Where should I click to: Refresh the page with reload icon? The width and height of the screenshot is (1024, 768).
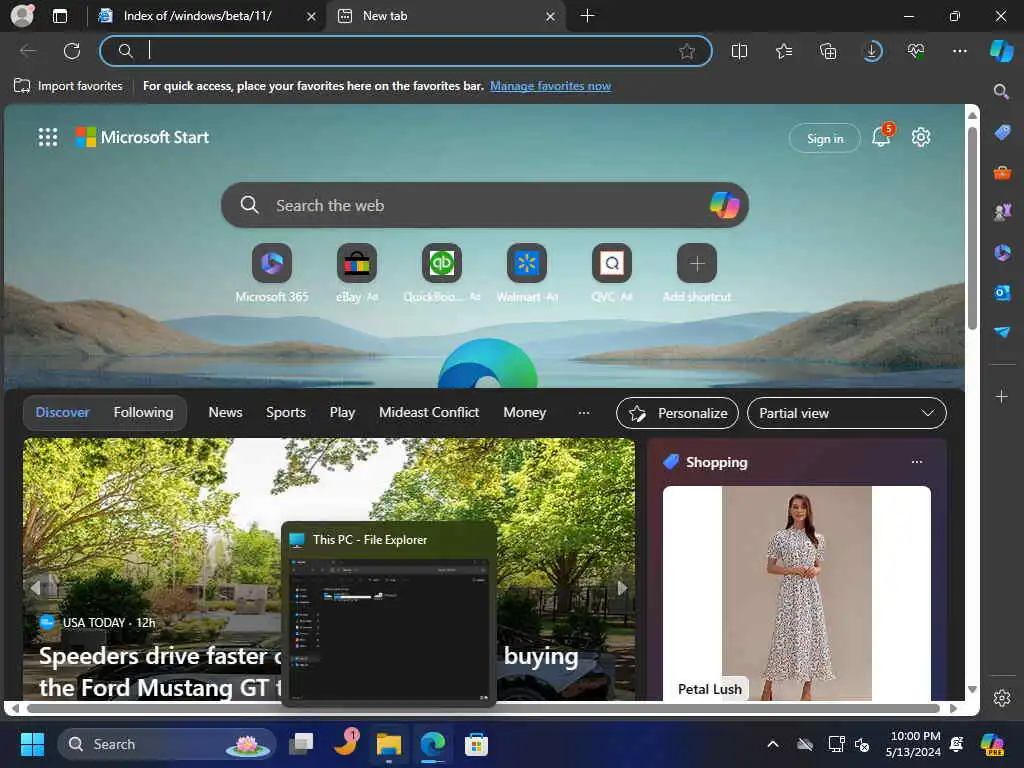click(x=72, y=51)
